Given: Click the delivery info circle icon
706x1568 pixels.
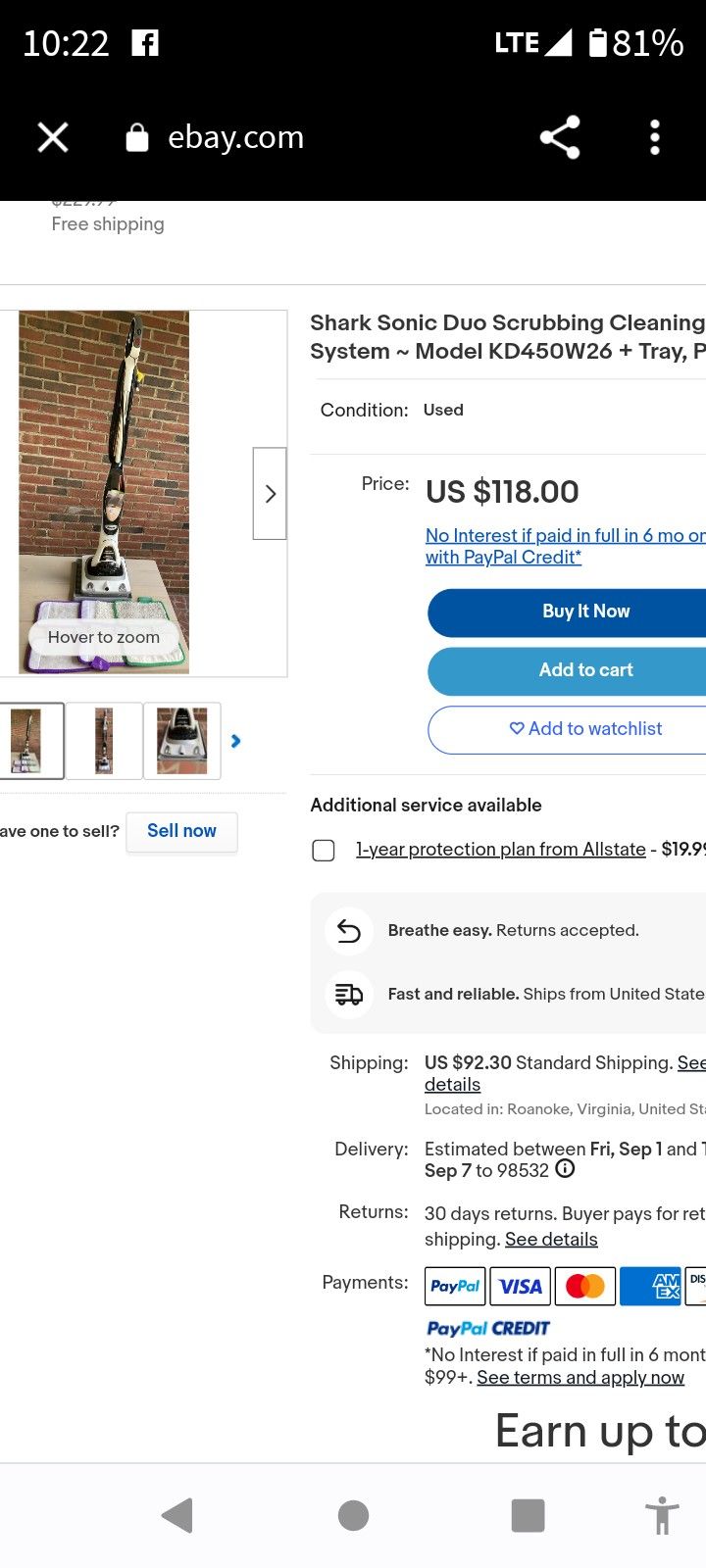Looking at the screenshot, I should pos(565,1169).
